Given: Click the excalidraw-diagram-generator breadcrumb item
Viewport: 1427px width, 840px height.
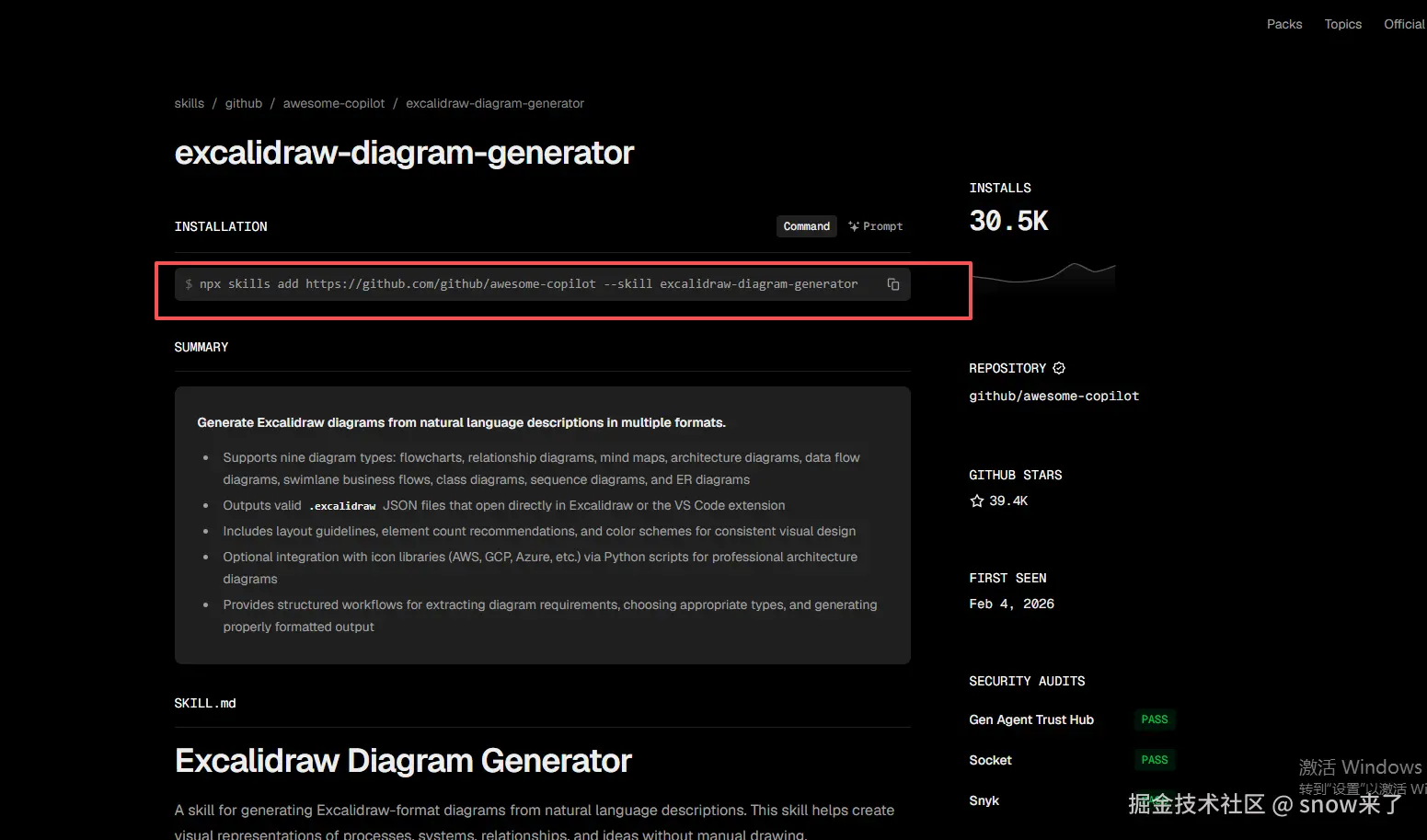Looking at the screenshot, I should coord(495,103).
